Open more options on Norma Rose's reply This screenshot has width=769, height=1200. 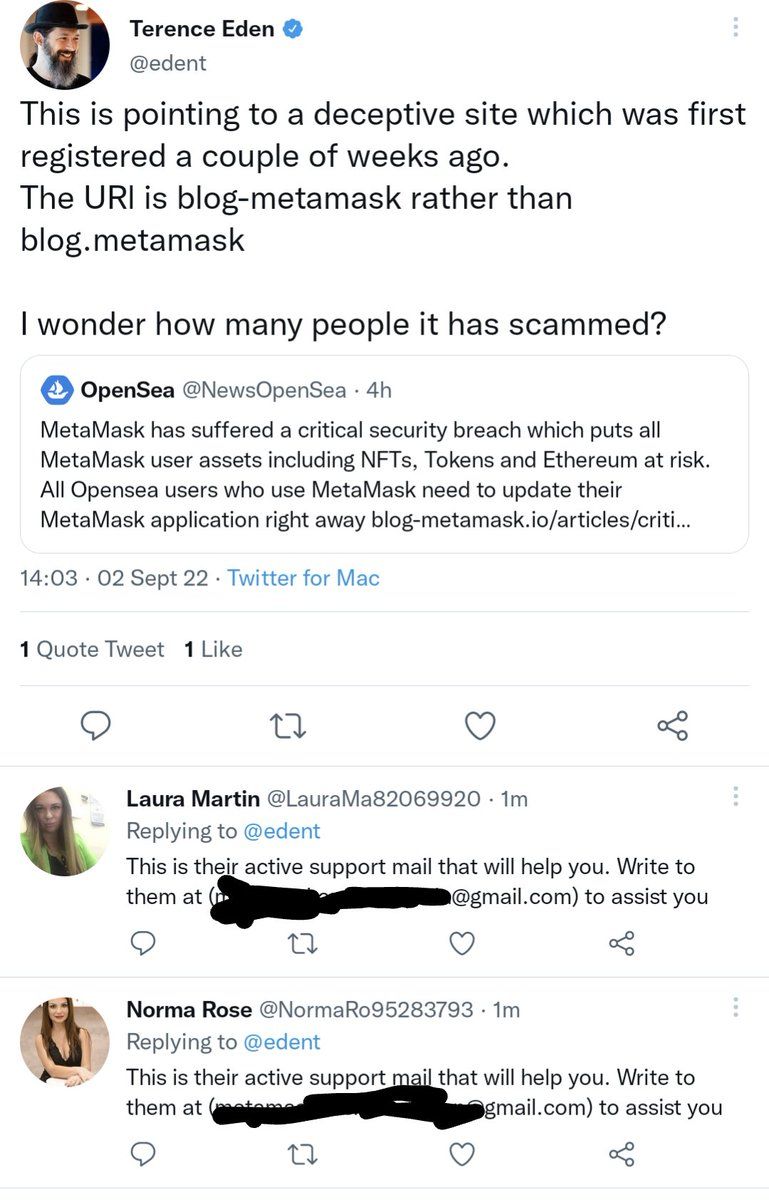(736, 1007)
